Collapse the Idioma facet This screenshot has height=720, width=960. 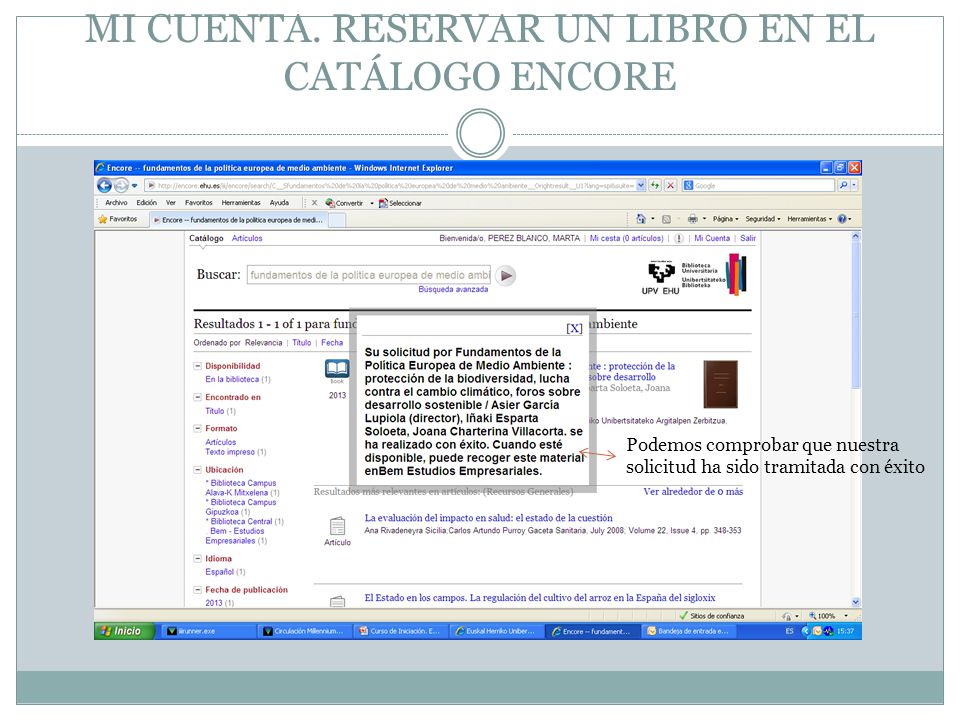(198, 559)
